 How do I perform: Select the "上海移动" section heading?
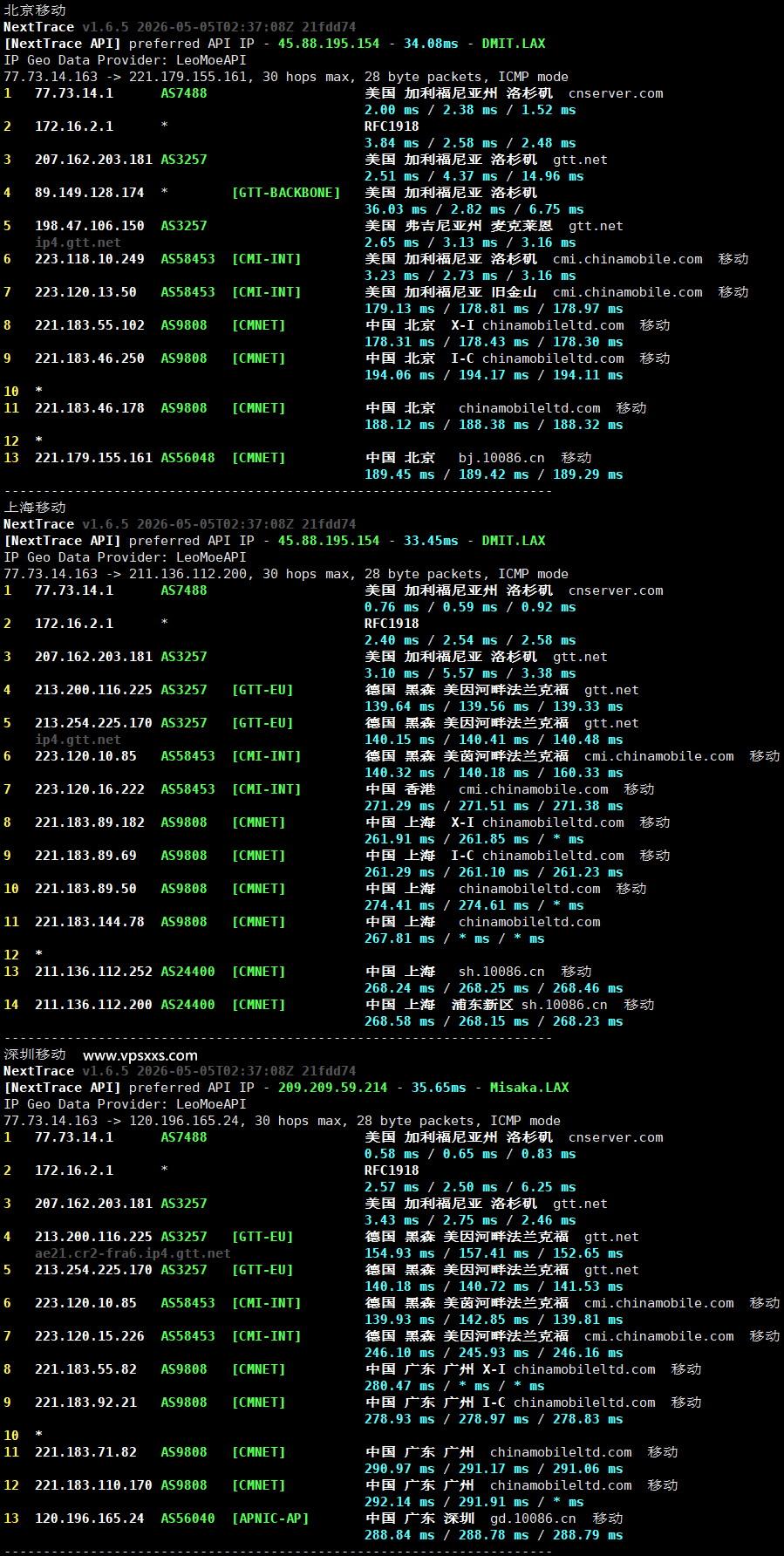point(35,507)
